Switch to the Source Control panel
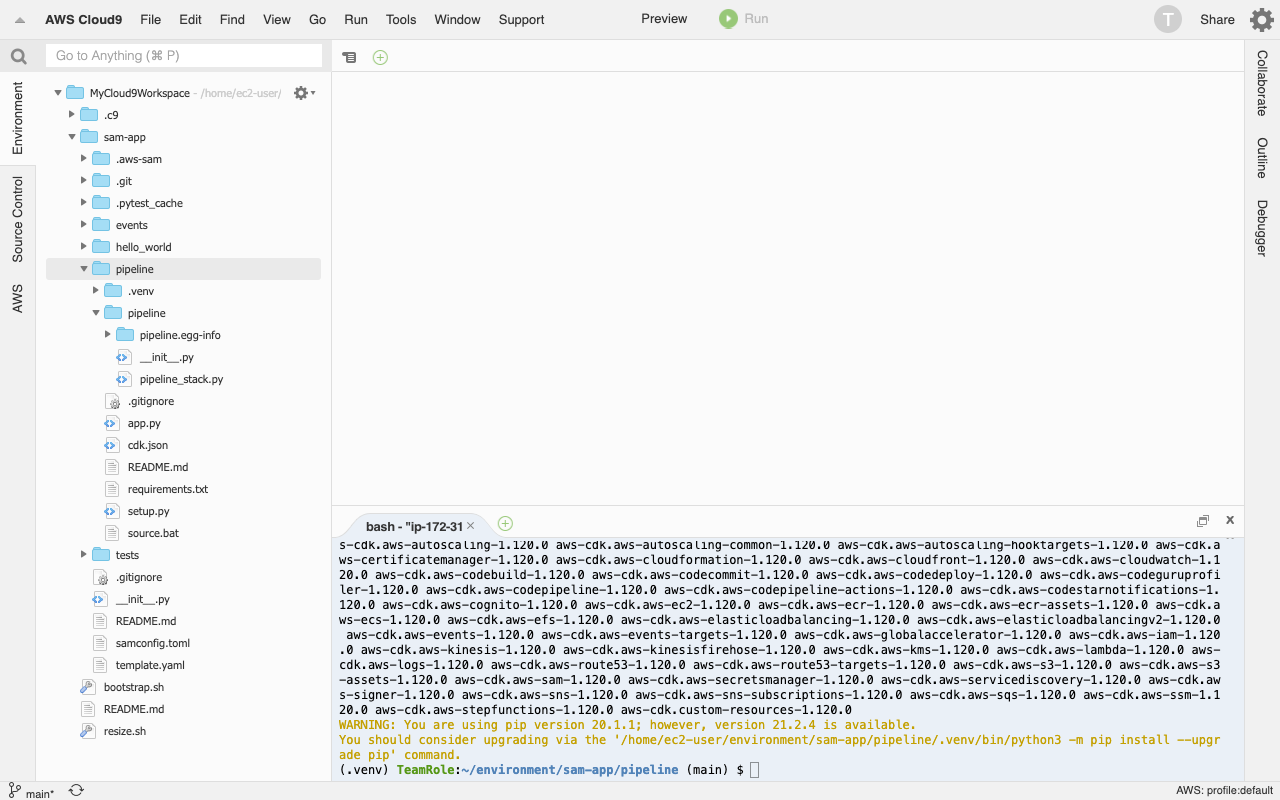This screenshot has width=1280, height=800. [x=18, y=219]
